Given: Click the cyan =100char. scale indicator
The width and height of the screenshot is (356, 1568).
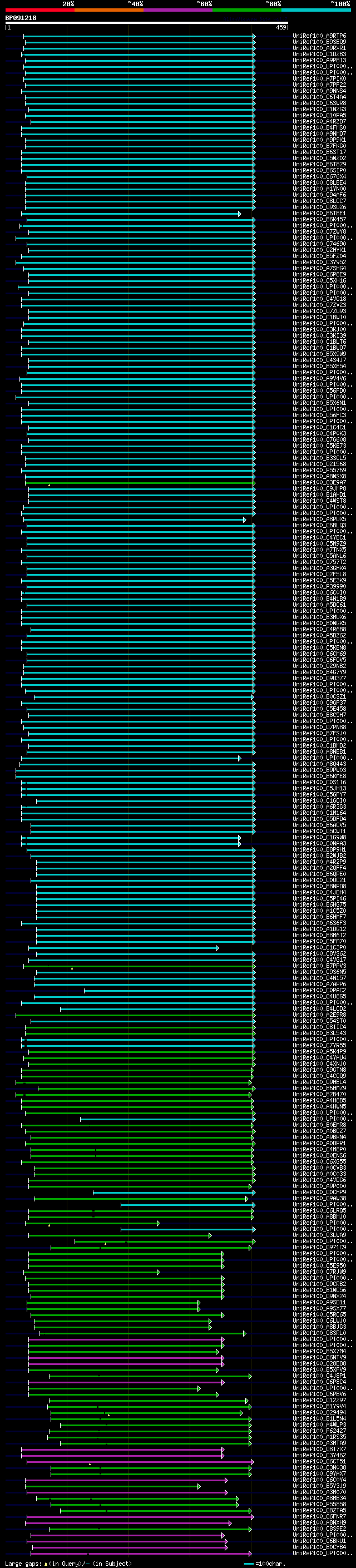Looking at the screenshot, I should (265, 1563).
